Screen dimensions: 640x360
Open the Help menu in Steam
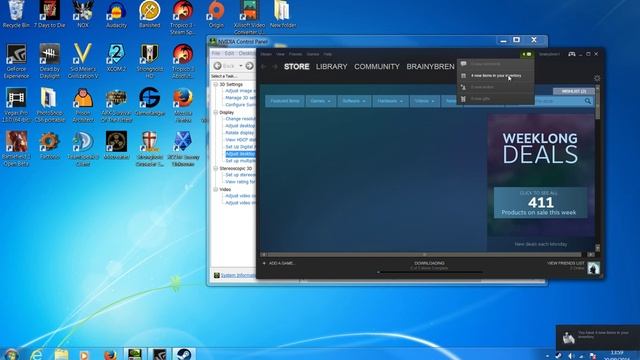[328, 54]
